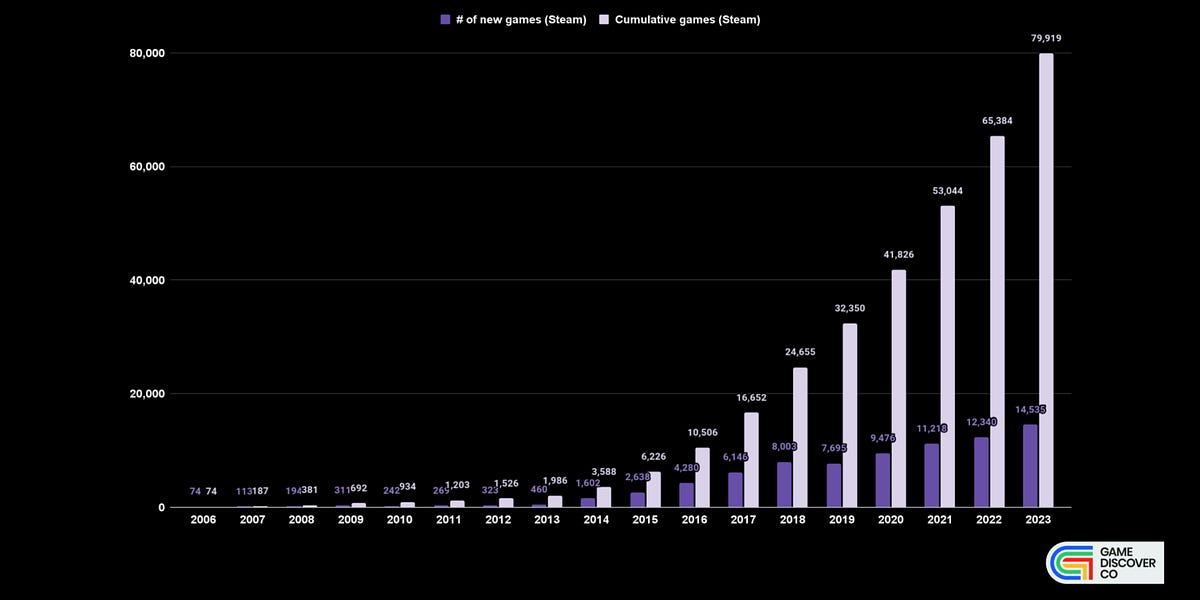Click the 2016 x-axis year label
This screenshot has height=600, width=1200.
[x=694, y=520]
